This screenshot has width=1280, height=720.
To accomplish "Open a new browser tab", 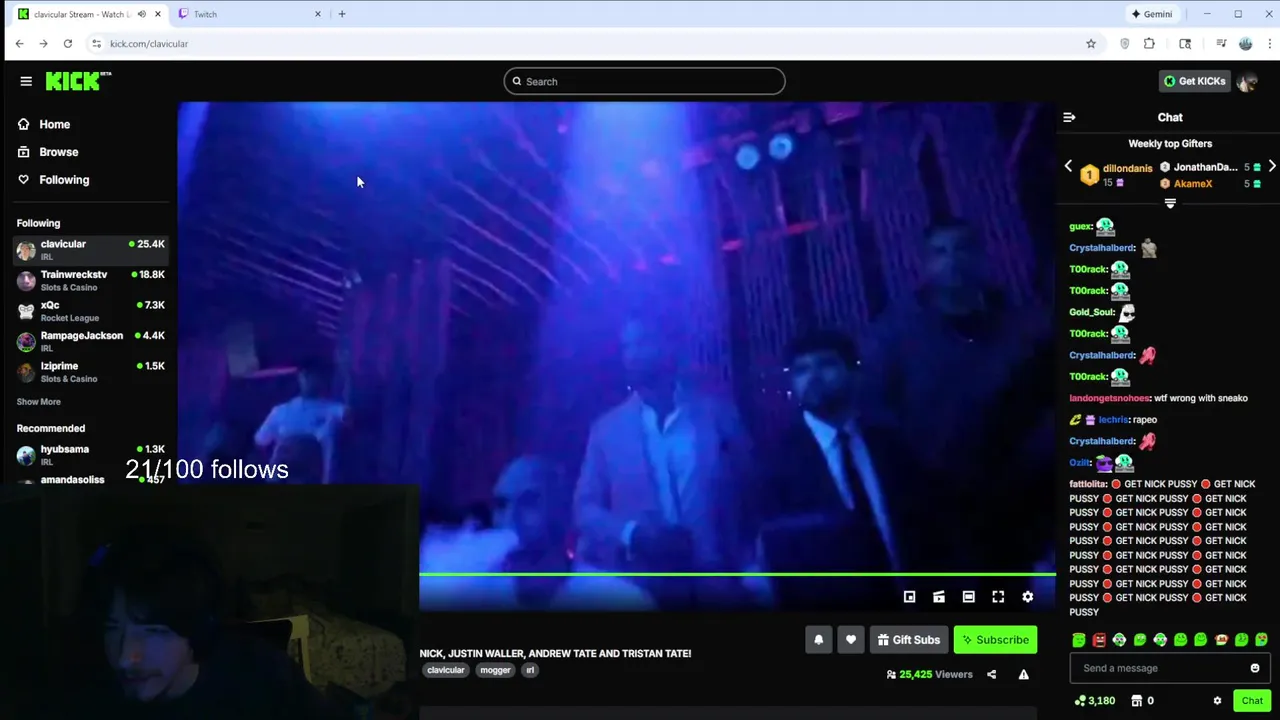I will (342, 14).
